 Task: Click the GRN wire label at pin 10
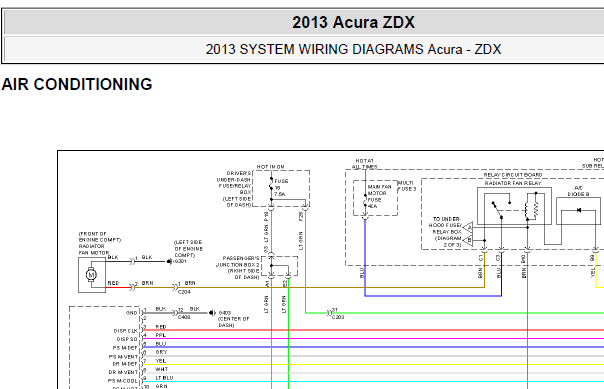point(161,386)
